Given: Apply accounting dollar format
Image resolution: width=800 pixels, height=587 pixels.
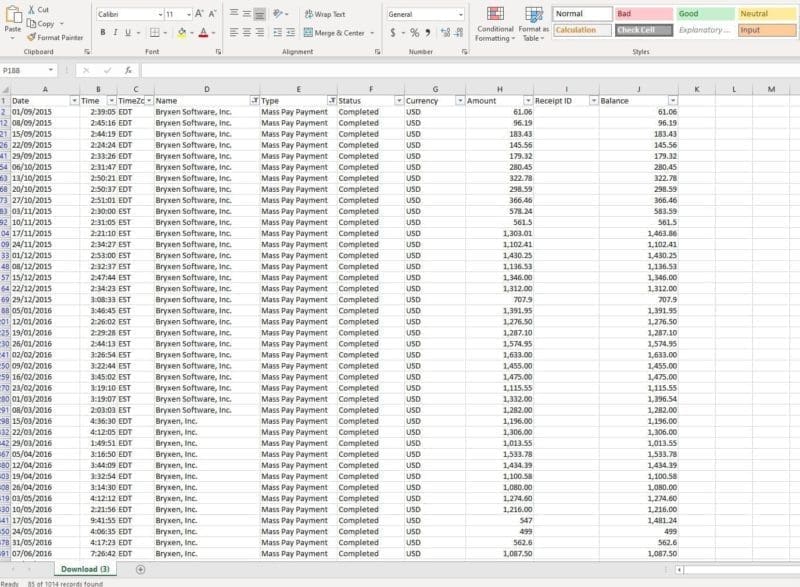Looking at the screenshot, I should point(393,33).
